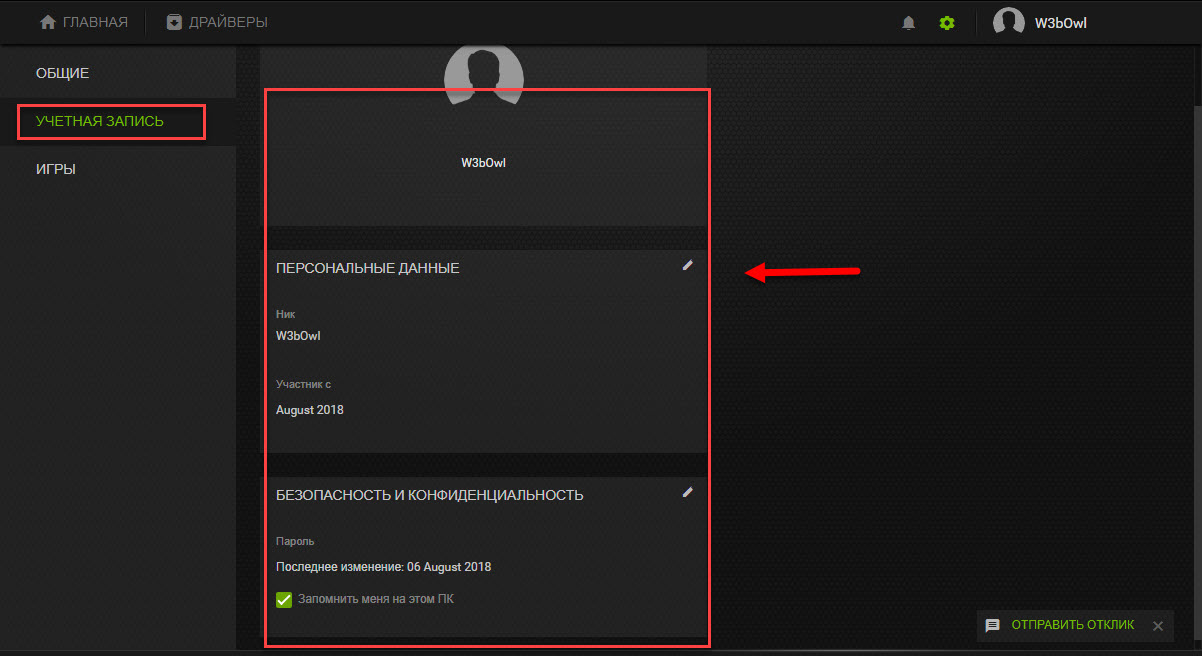Edit БЕЗОПАСНОСТЬ И КОНФИДЕНЦИАЛЬНОСТЬ via pencil icon
The image size is (1202, 656).
687,492
